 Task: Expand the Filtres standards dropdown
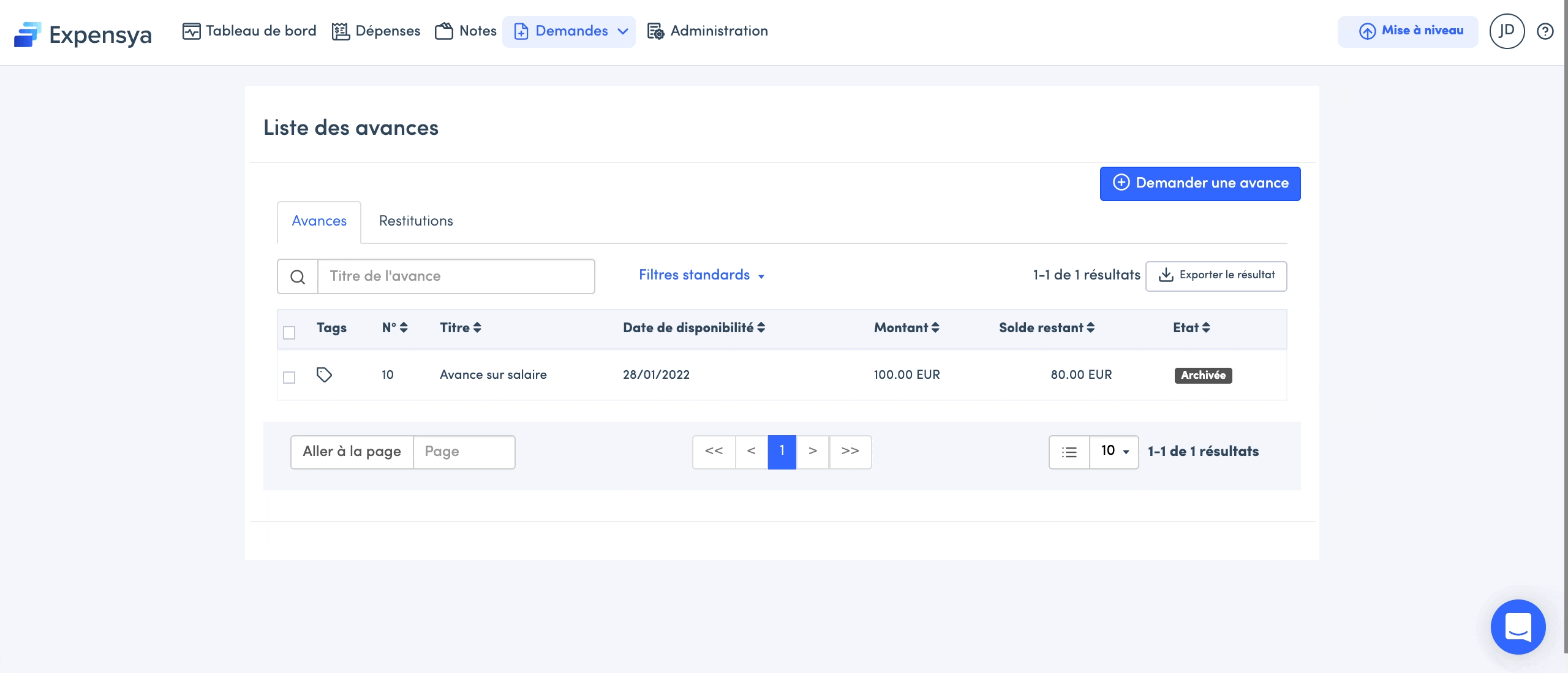[701, 275]
